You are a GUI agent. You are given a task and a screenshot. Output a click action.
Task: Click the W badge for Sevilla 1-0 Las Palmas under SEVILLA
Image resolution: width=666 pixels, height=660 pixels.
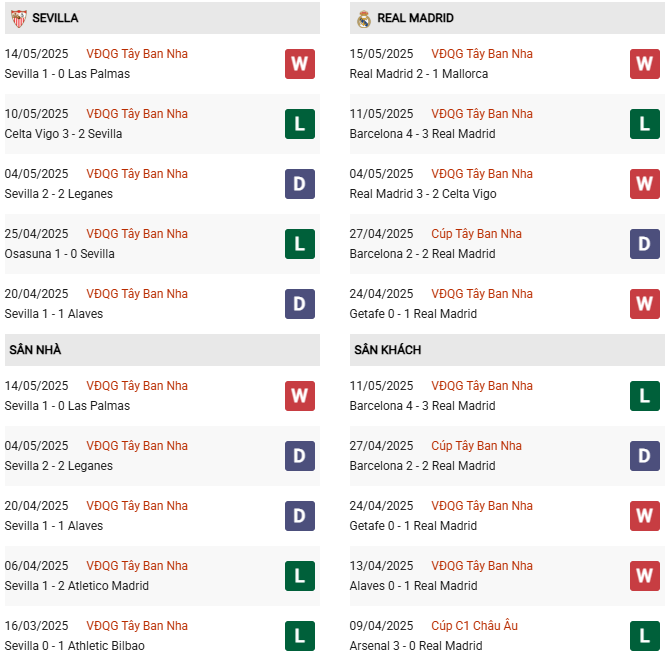300,64
